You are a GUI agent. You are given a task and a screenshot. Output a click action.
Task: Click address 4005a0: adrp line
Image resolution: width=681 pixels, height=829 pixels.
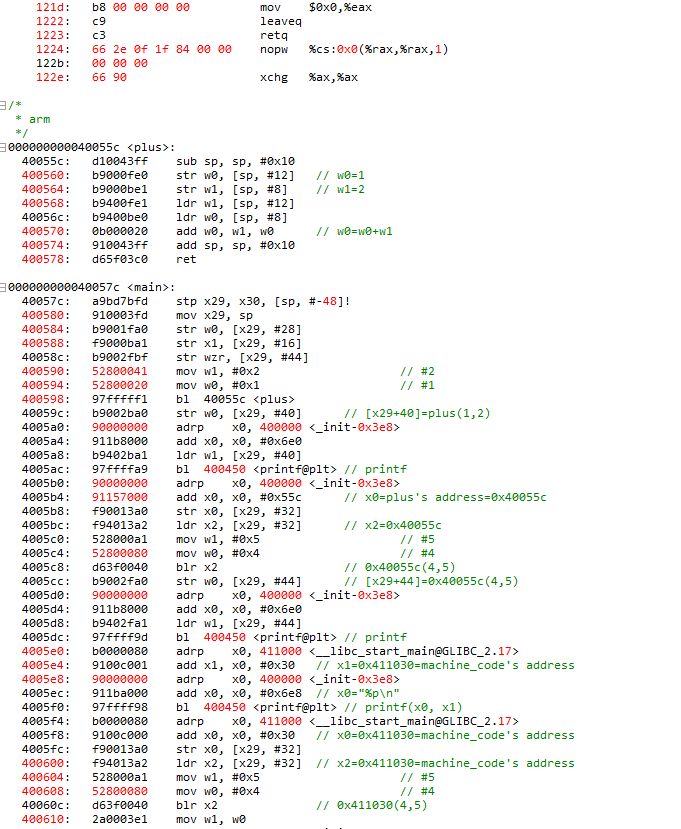click(45, 427)
